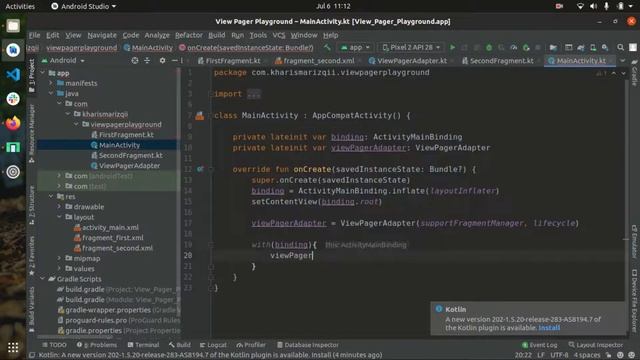Open the Navigate menu
640x360 pixels.
point(102,35)
